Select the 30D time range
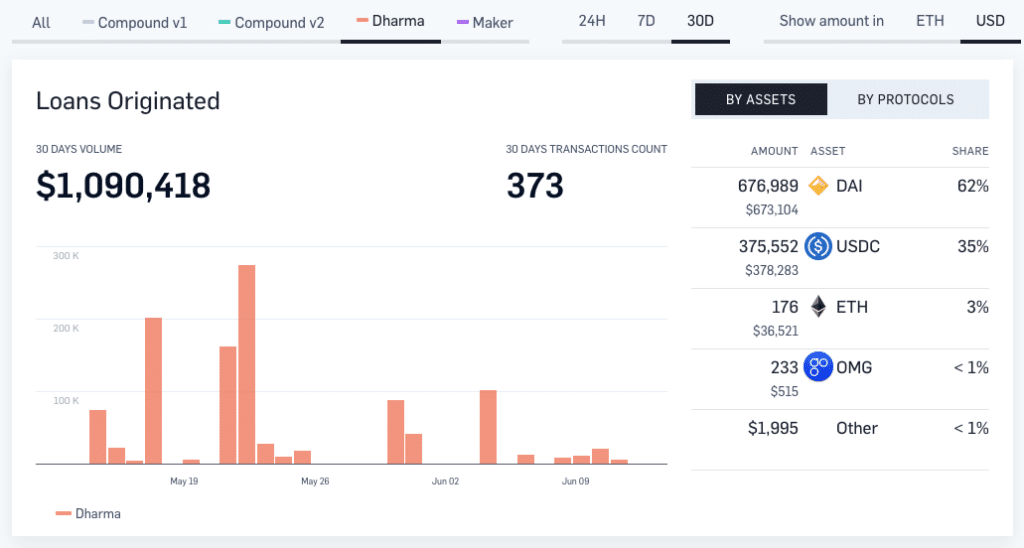The width and height of the screenshot is (1024, 548). coord(700,21)
